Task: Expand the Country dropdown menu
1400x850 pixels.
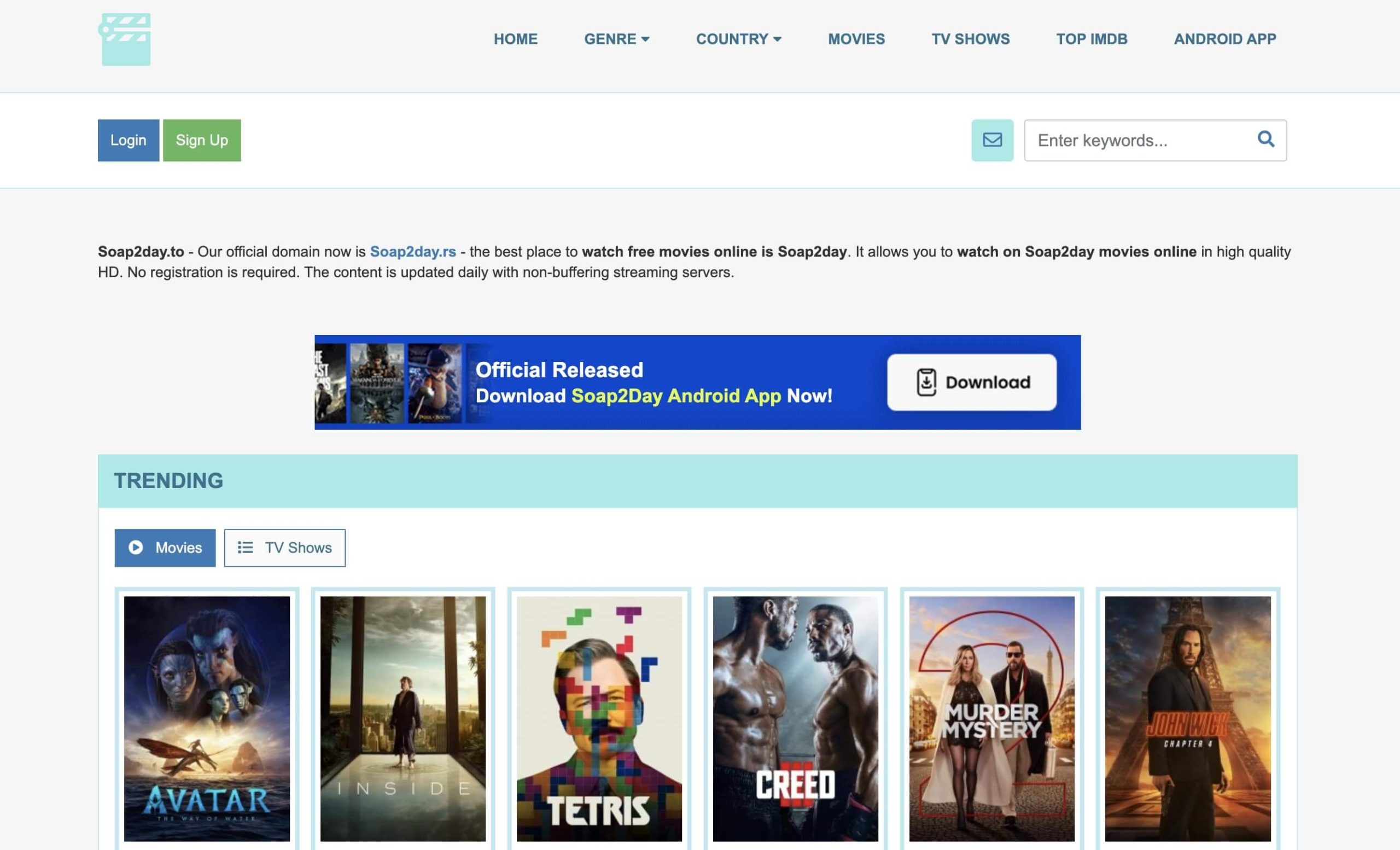Action: (x=738, y=39)
